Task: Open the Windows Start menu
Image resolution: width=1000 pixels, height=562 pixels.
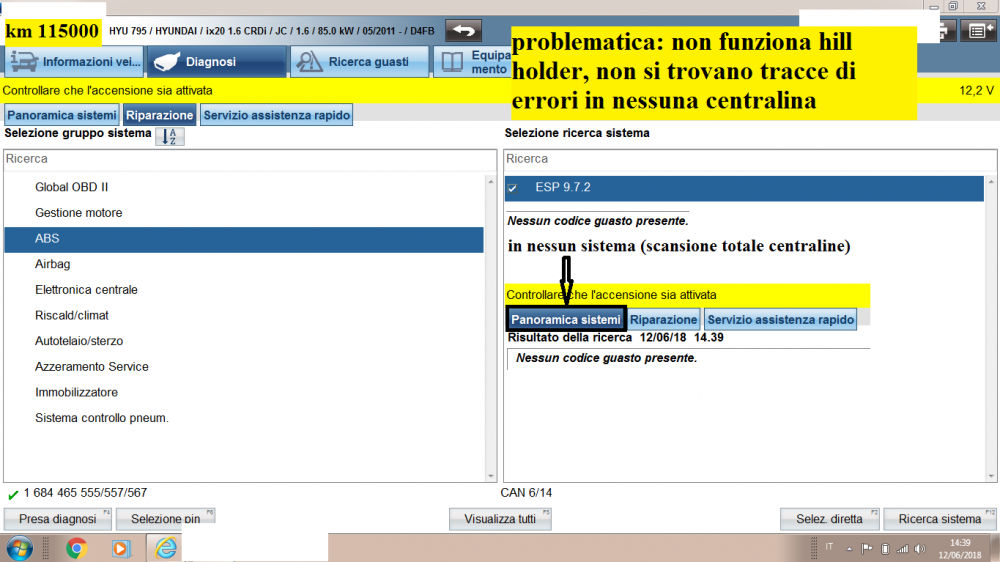Action: (x=19, y=549)
